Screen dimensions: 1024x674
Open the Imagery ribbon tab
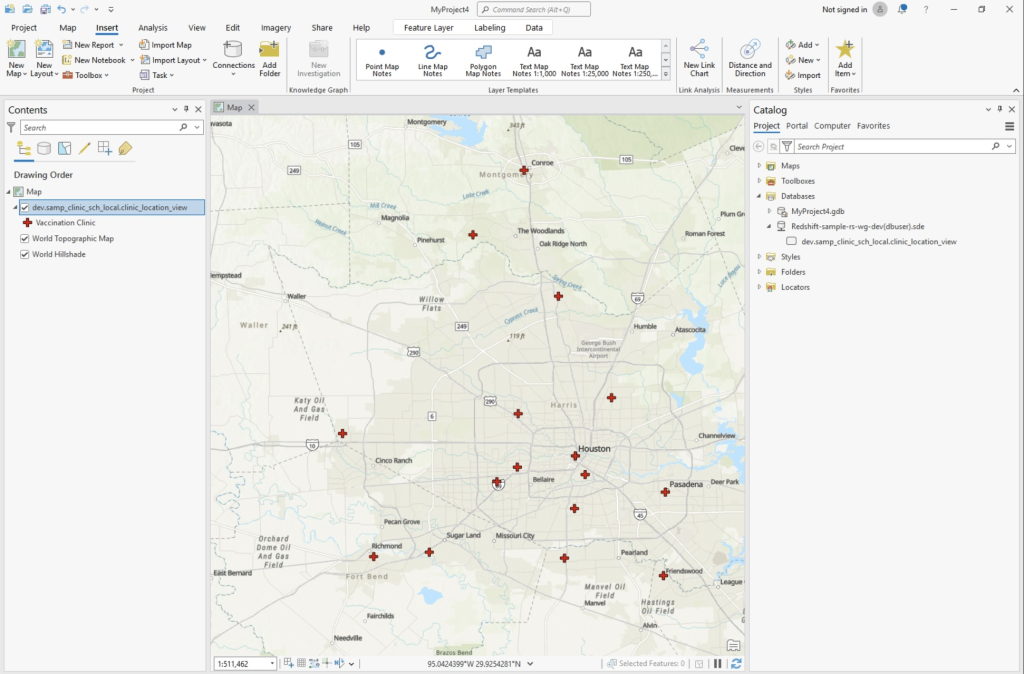[275, 27]
